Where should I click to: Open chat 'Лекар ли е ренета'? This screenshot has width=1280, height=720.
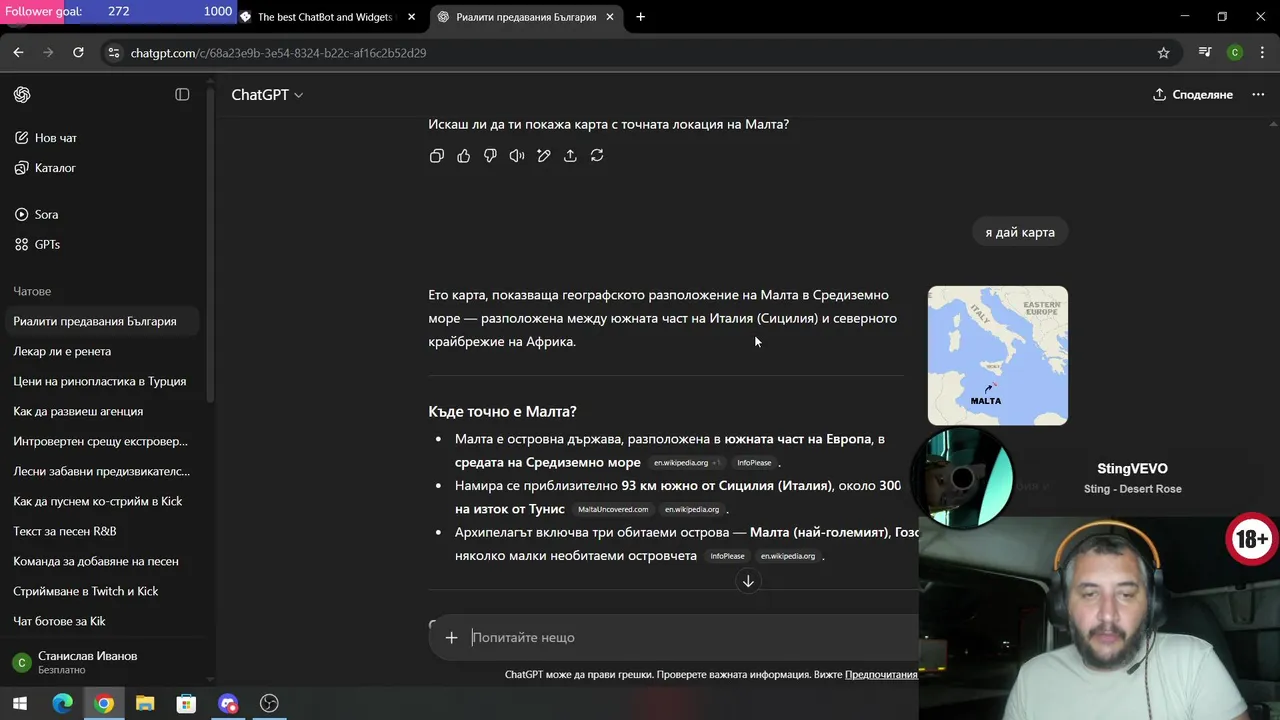point(103,352)
